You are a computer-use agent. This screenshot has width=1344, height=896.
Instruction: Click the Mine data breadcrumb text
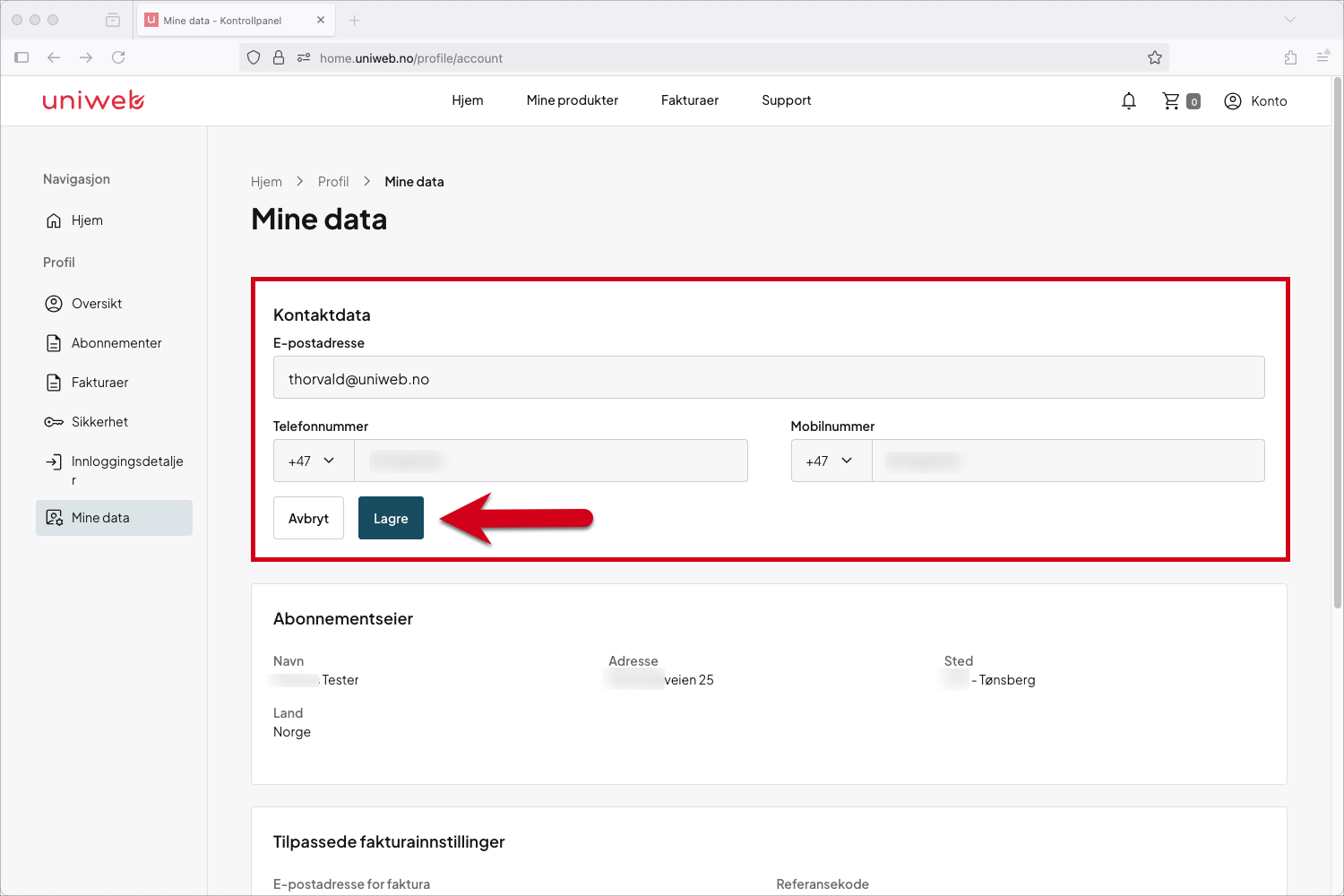(x=414, y=182)
